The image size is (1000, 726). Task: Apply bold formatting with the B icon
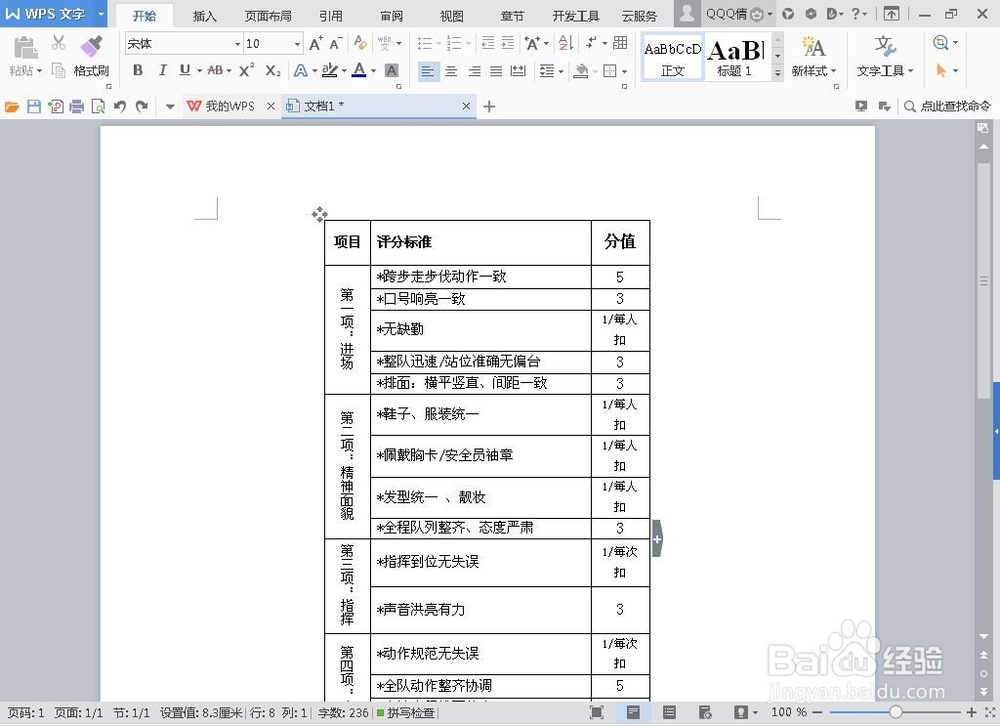click(138, 70)
